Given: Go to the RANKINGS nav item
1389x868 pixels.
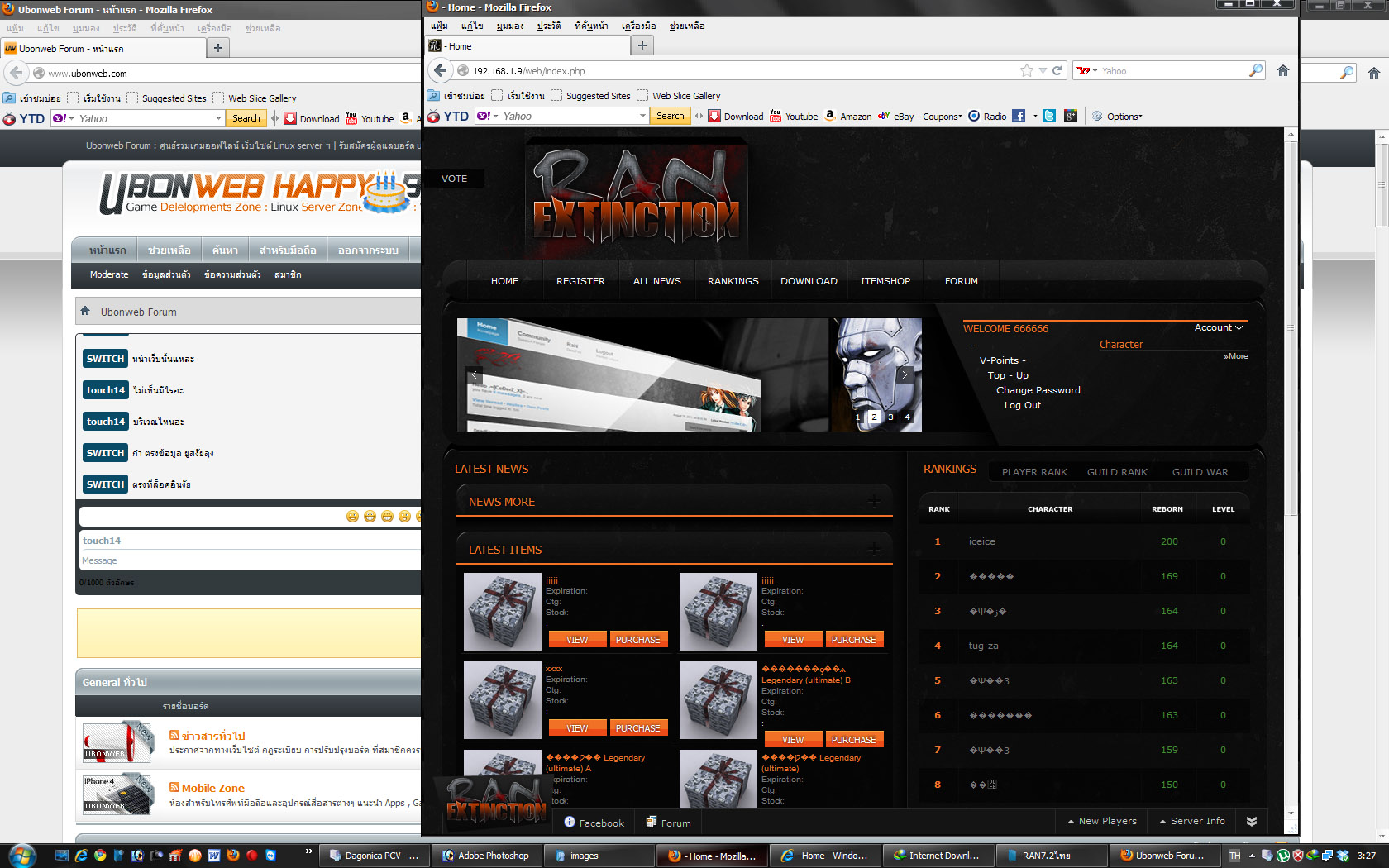Looking at the screenshot, I should pos(733,281).
